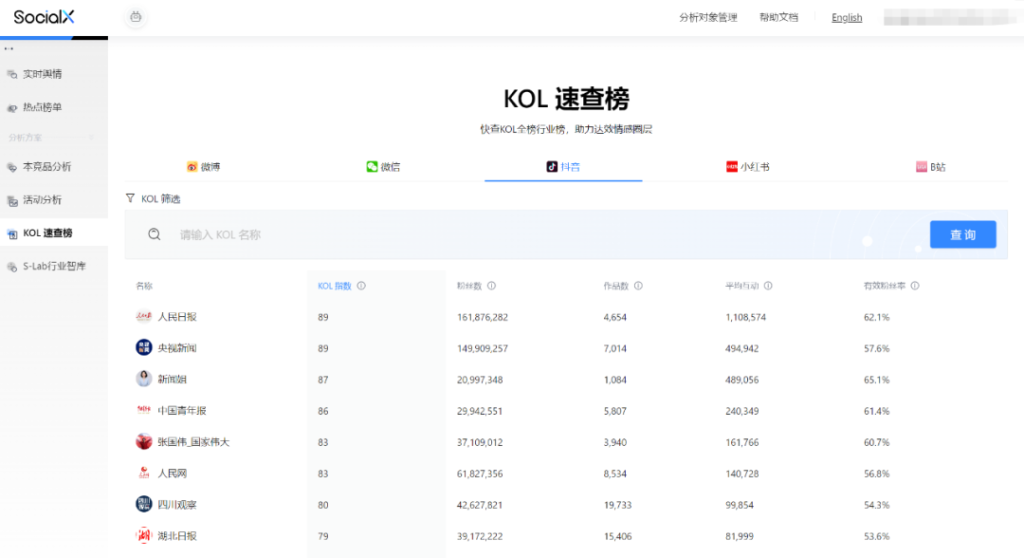Open 帮助文档 link
The image size is (1024, 558).
click(x=778, y=18)
